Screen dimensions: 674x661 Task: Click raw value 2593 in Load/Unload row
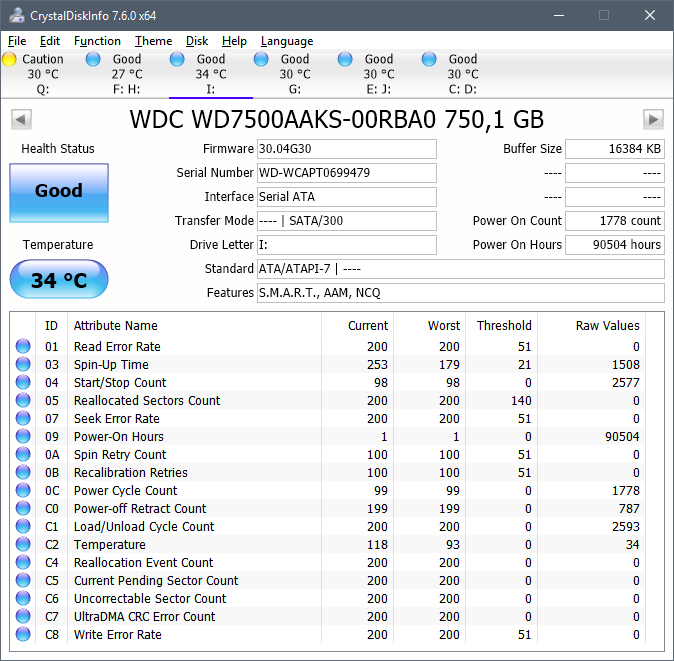626,526
